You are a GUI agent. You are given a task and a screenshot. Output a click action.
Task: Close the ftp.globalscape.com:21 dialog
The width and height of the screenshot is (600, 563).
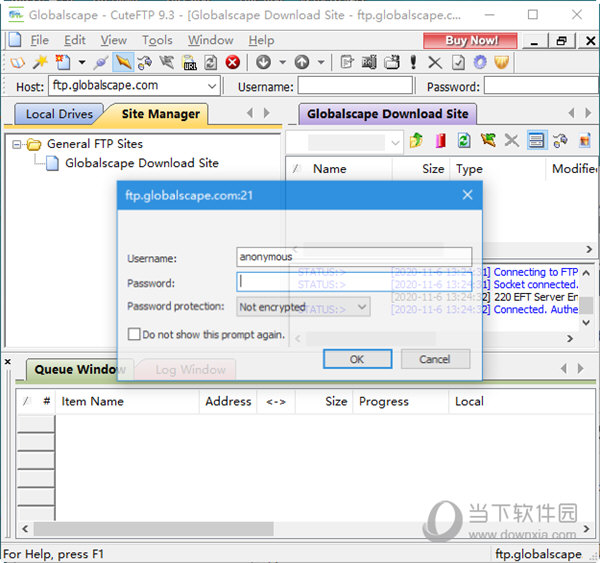467,195
